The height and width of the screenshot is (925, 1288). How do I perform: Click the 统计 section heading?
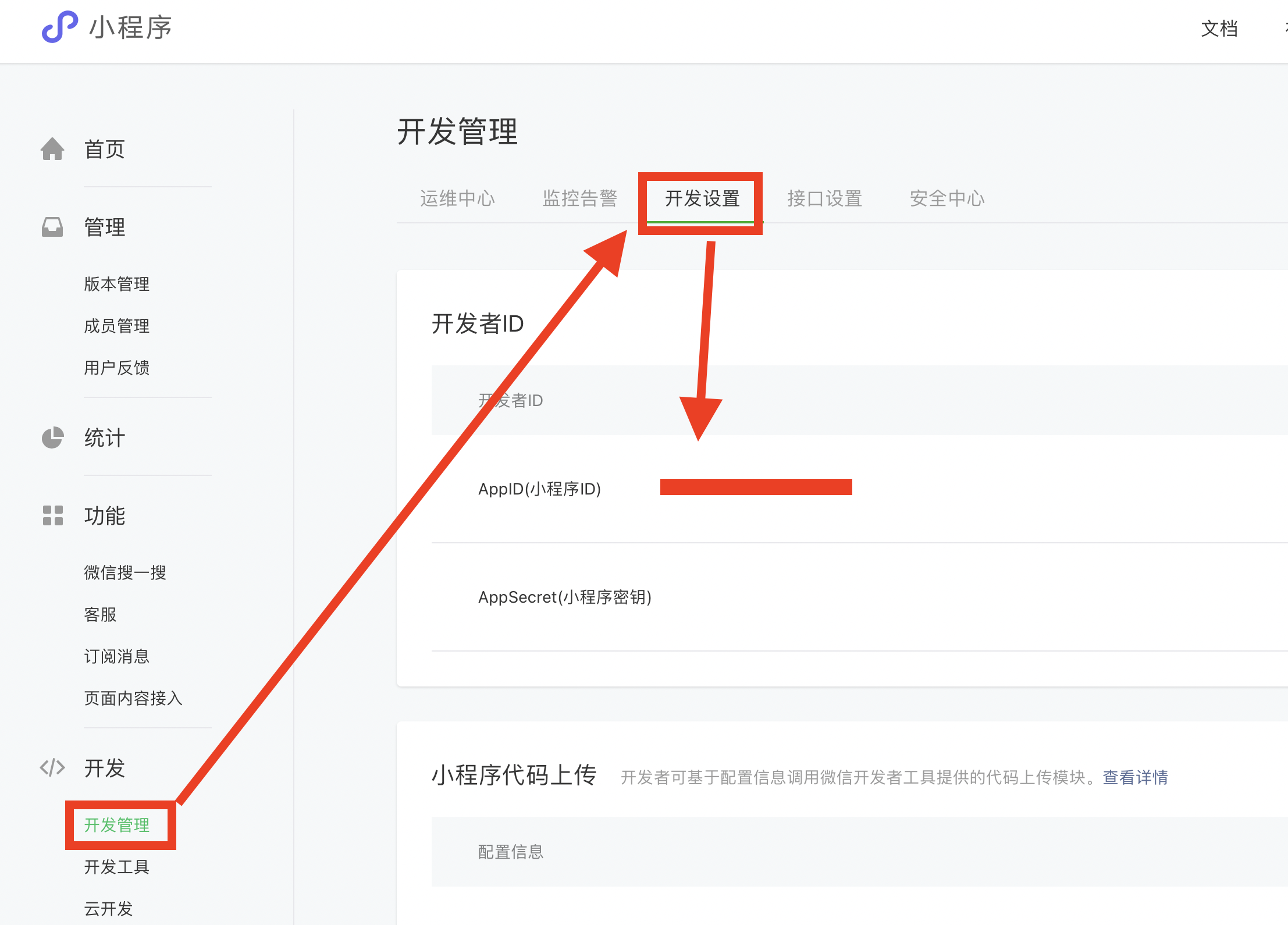(105, 437)
